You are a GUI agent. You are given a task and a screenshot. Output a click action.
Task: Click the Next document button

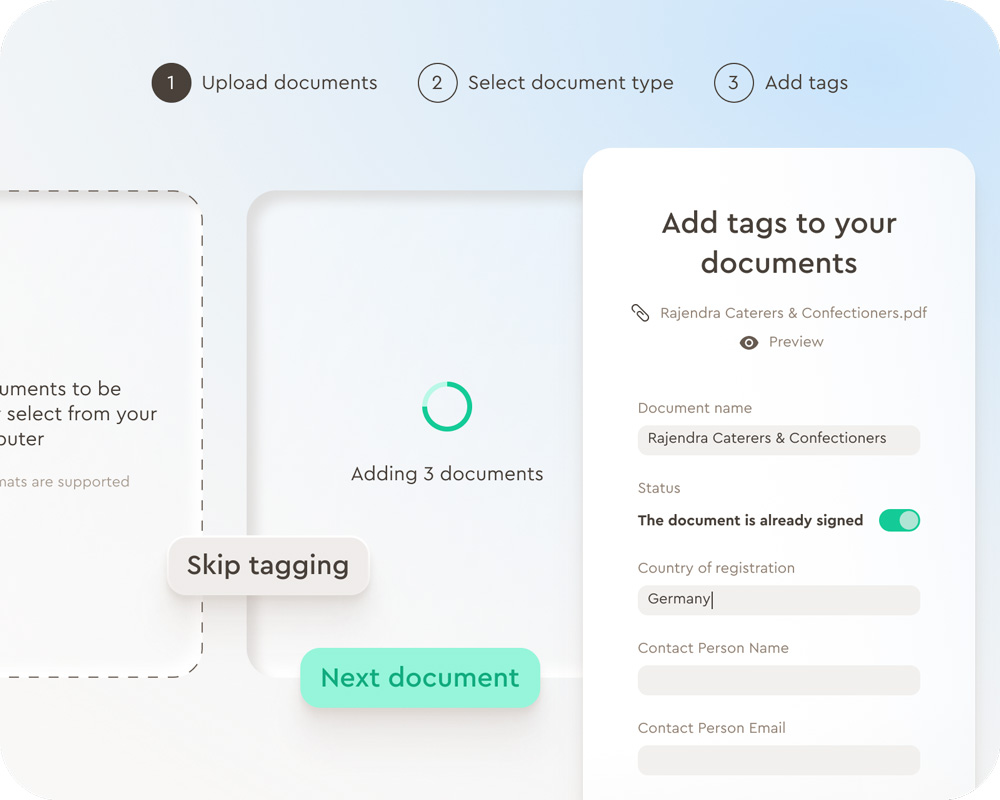420,678
